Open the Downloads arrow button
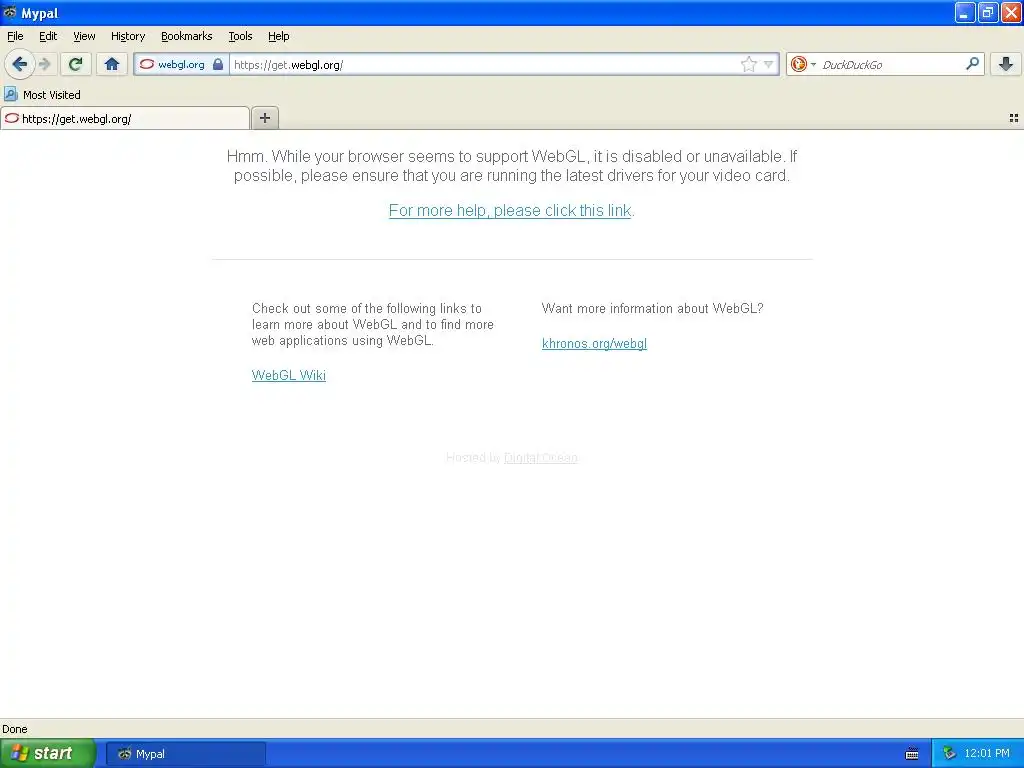 coord(1006,64)
